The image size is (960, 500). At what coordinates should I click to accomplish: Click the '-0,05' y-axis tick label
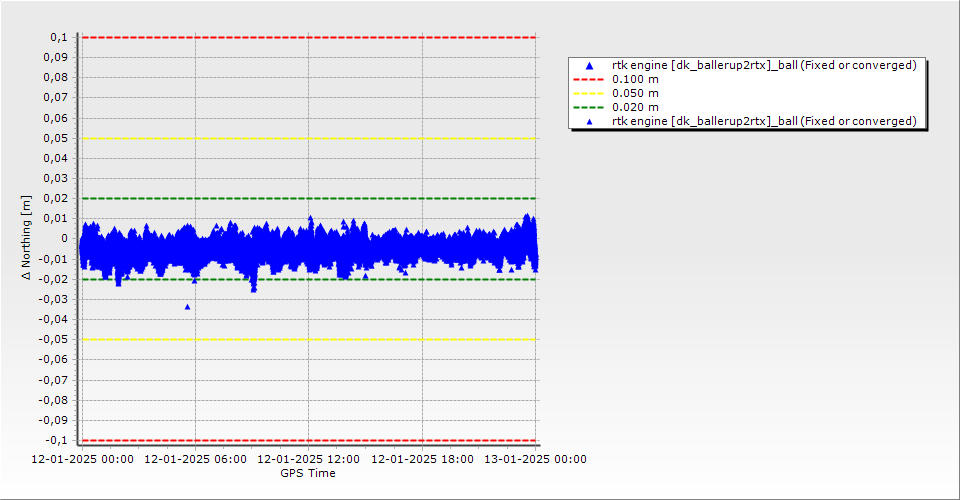click(x=53, y=340)
